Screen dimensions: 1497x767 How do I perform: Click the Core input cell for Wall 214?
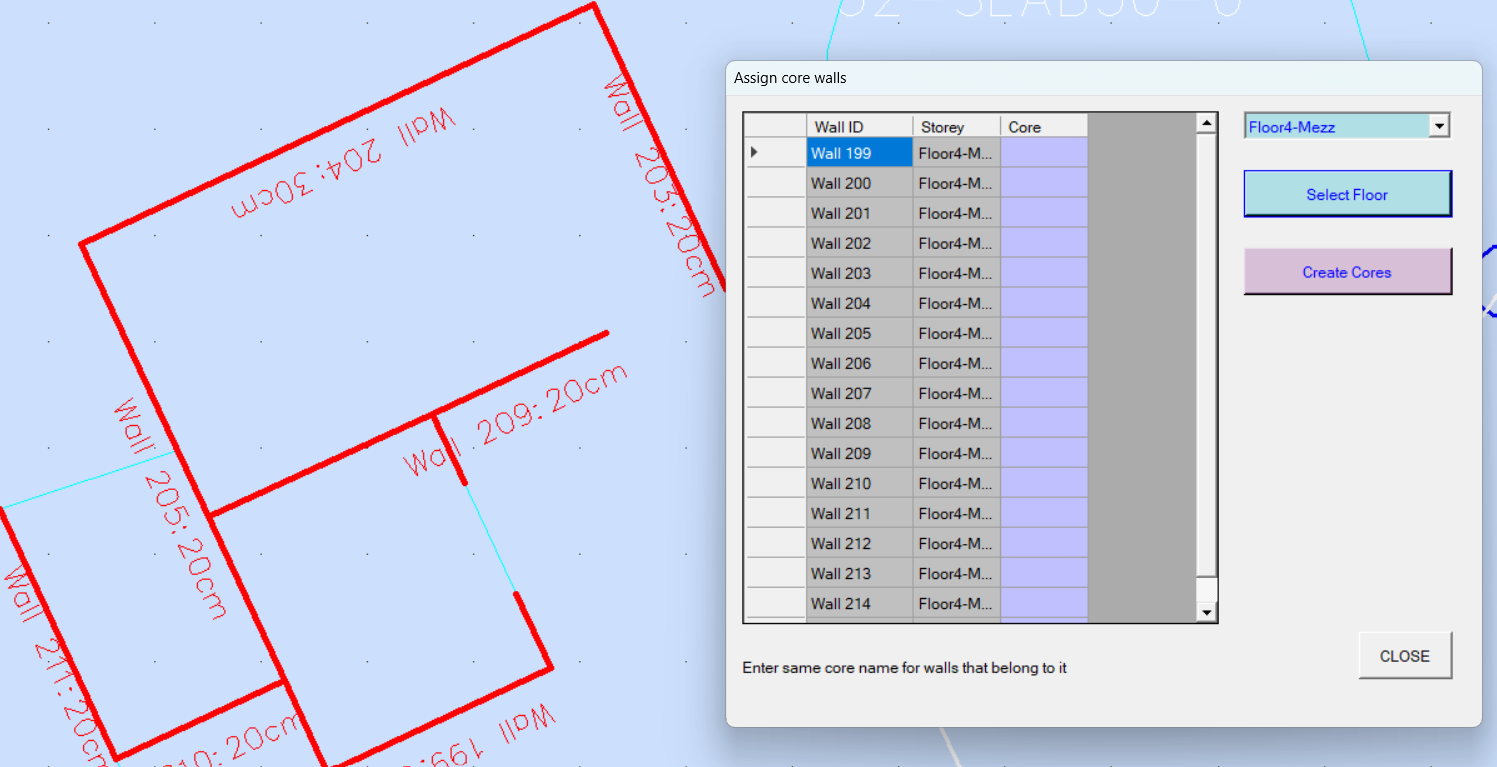click(1044, 603)
